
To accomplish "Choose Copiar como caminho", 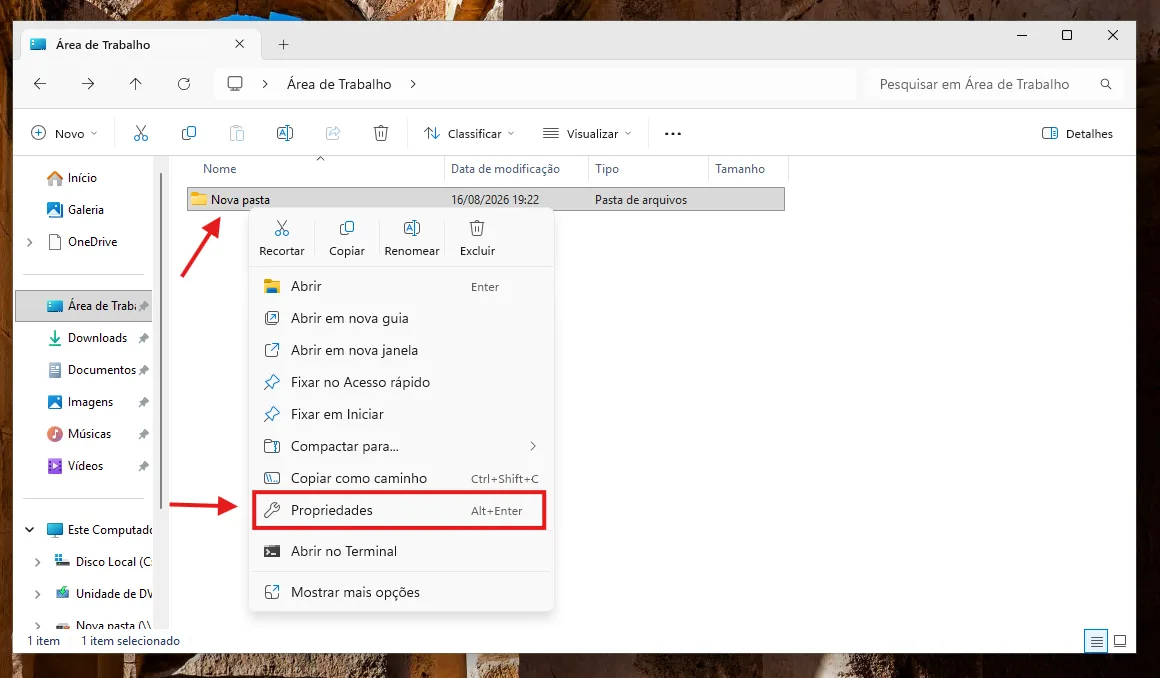I will pyautogui.click(x=402, y=479).
